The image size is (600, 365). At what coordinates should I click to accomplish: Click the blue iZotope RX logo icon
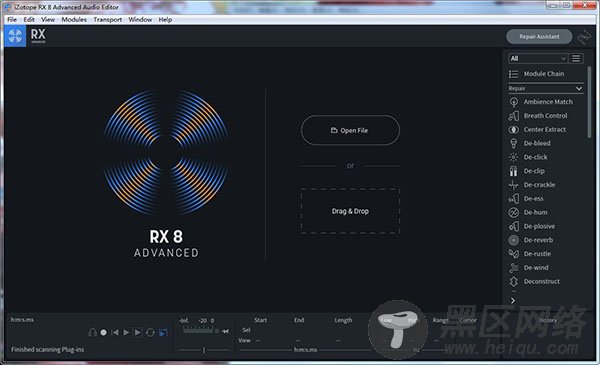click(15, 36)
